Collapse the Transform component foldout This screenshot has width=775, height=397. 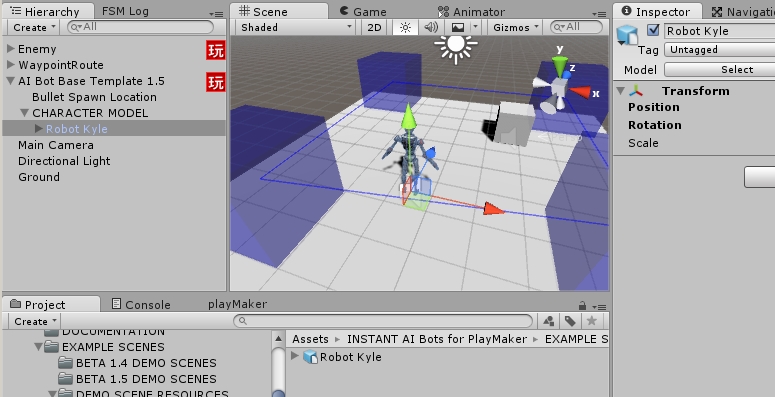click(621, 91)
